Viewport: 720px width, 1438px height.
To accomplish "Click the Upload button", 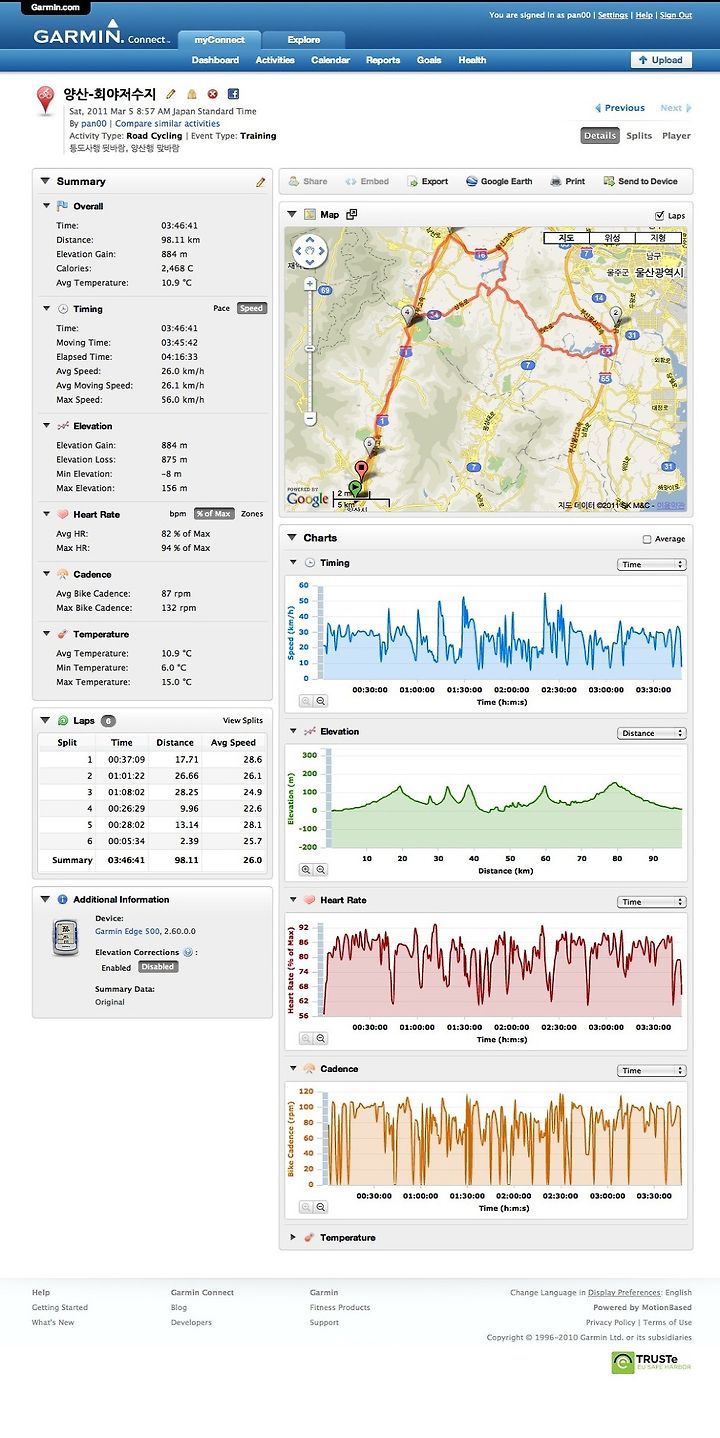I will (x=661, y=60).
